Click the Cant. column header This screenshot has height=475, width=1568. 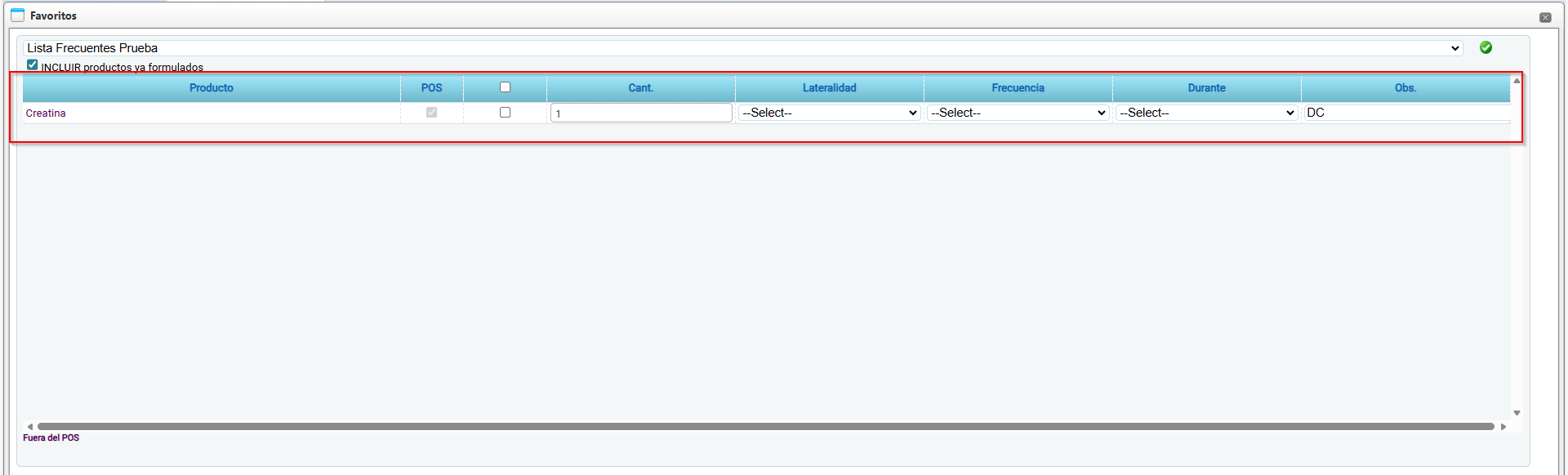tap(641, 88)
